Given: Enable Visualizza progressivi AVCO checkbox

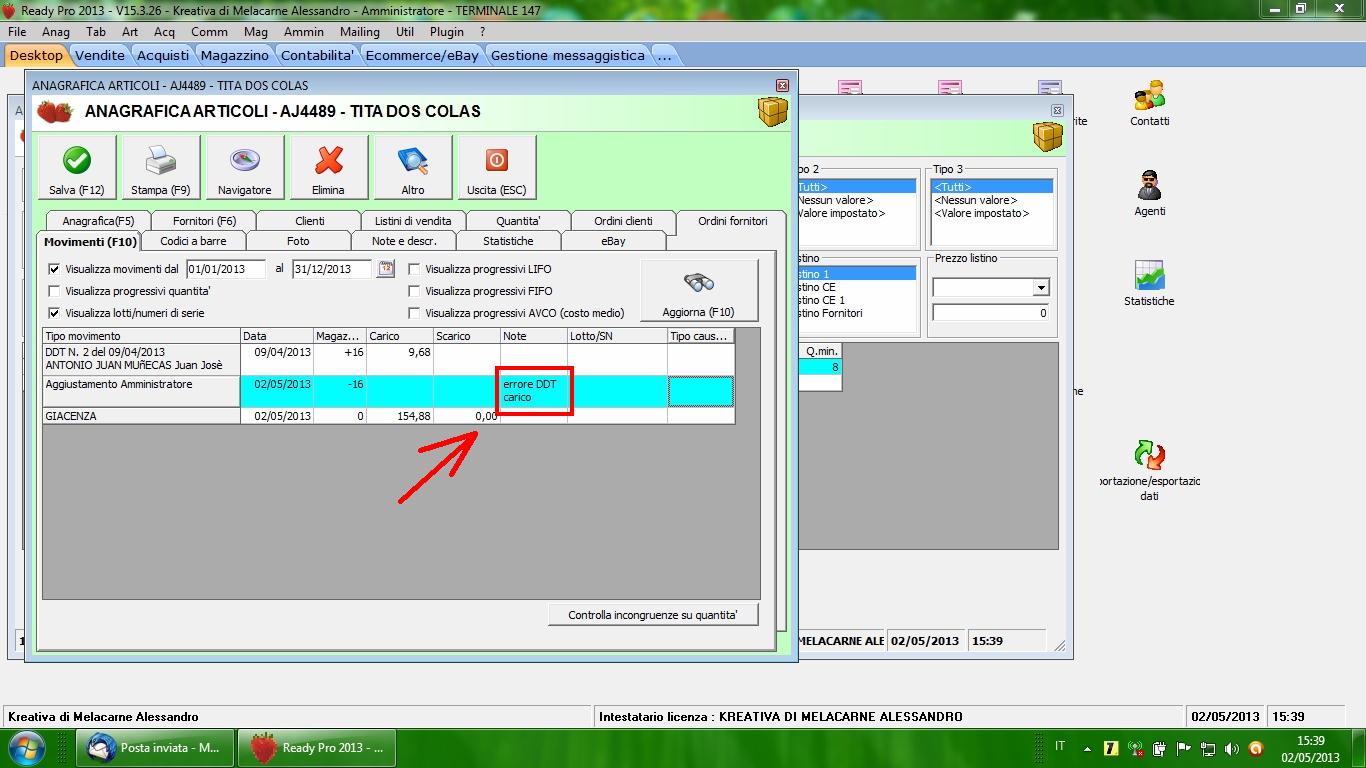Looking at the screenshot, I should (414, 313).
